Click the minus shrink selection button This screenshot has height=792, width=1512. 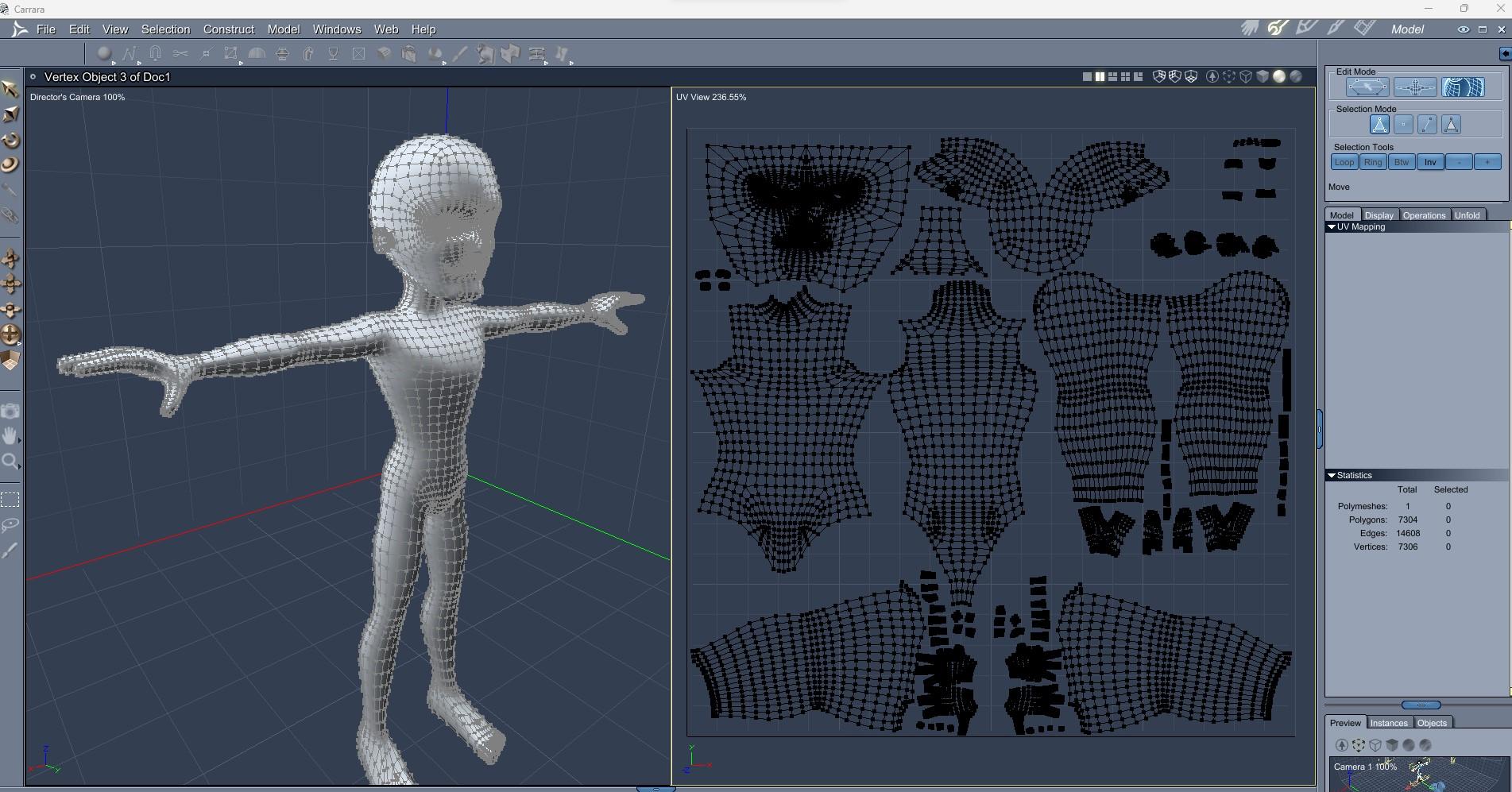pos(1459,162)
